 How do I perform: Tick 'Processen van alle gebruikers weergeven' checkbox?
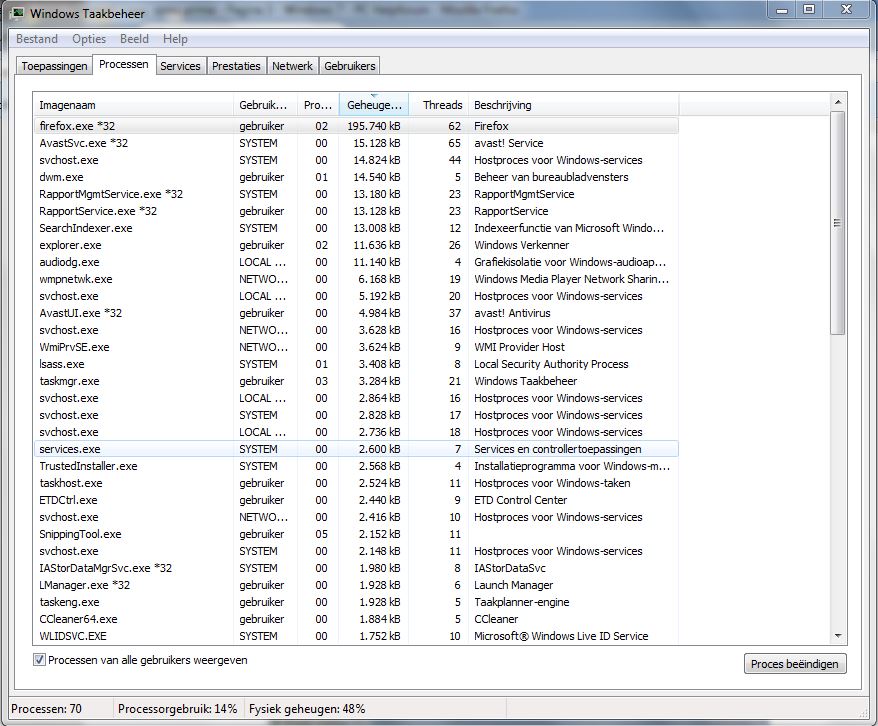click(40, 660)
